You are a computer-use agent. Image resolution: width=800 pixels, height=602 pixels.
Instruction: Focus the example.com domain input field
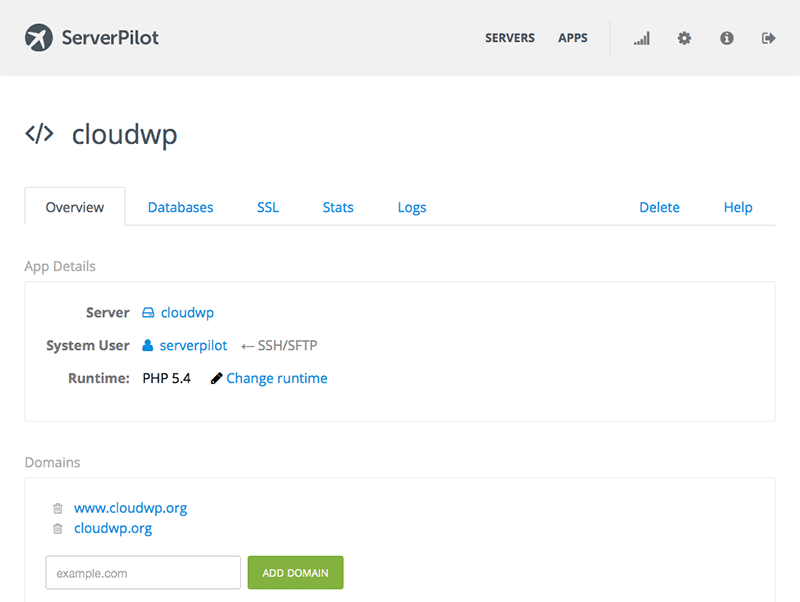143,573
